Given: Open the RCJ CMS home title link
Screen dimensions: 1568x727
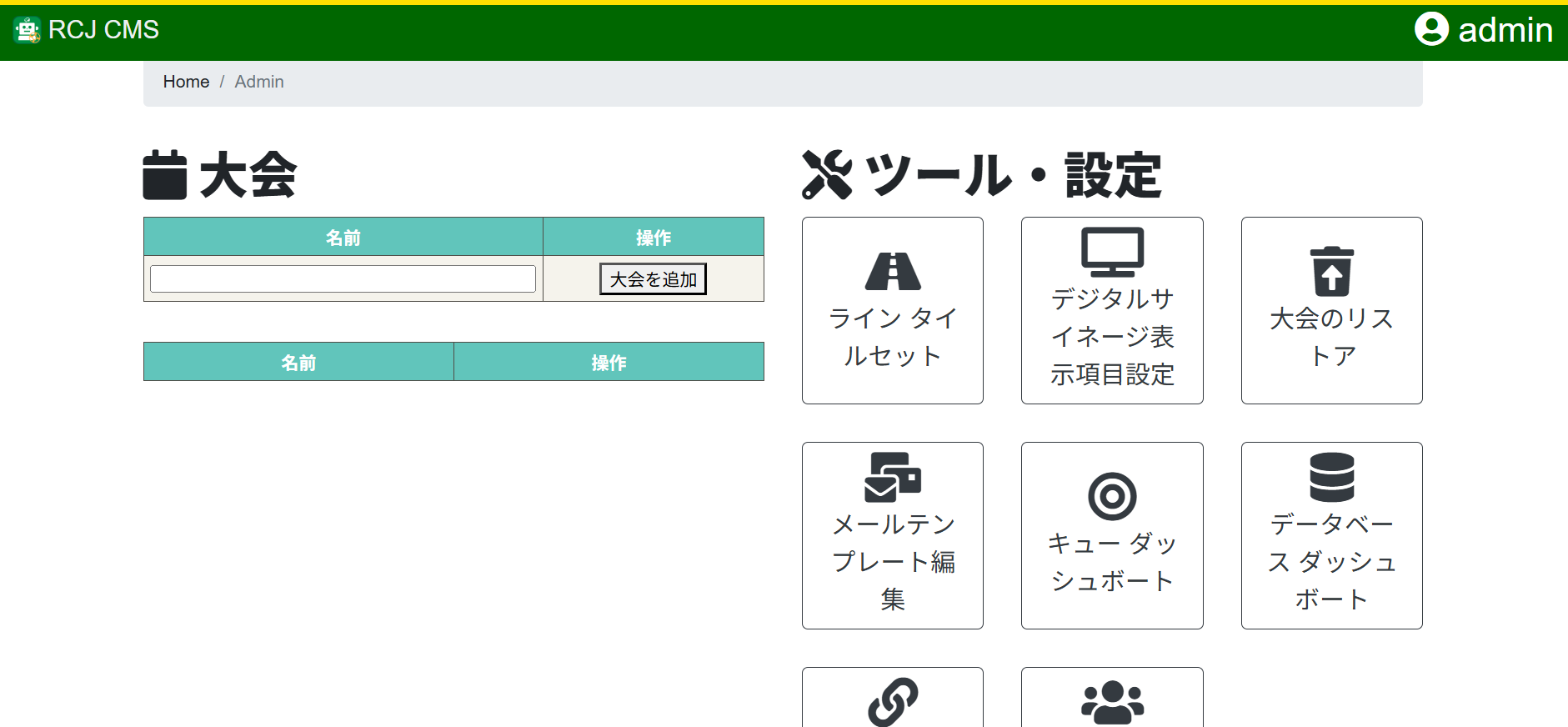Looking at the screenshot, I should click(103, 30).
